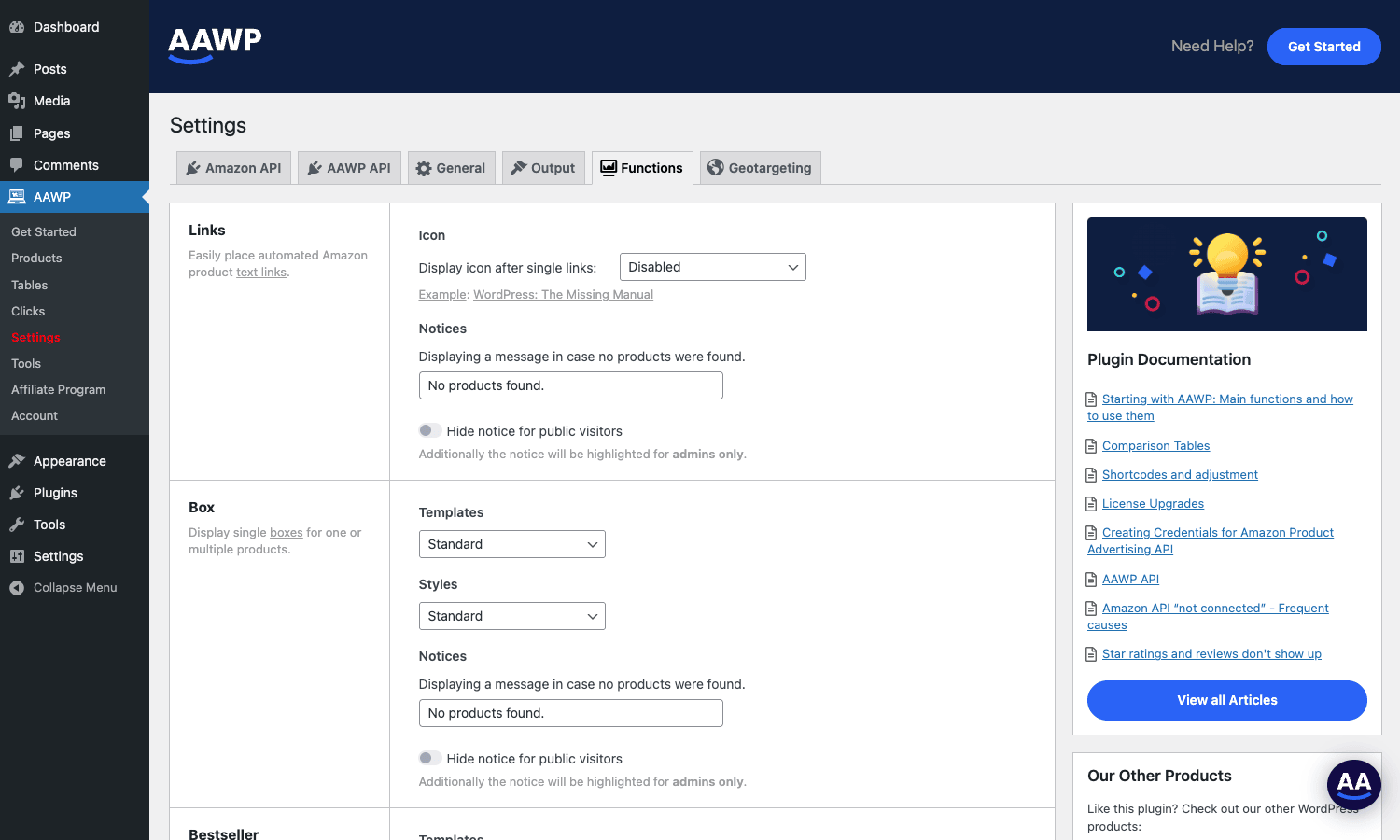Open the Starting with AAWP documentation link
This screenshot has height=840, width=1400.
[x=1220, y=408]
